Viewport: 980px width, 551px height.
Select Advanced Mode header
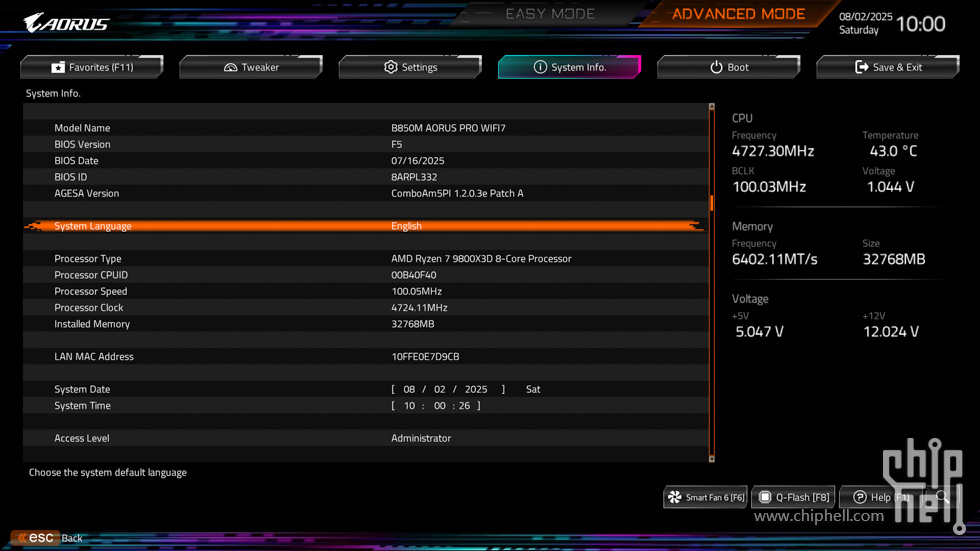point(738,14)
